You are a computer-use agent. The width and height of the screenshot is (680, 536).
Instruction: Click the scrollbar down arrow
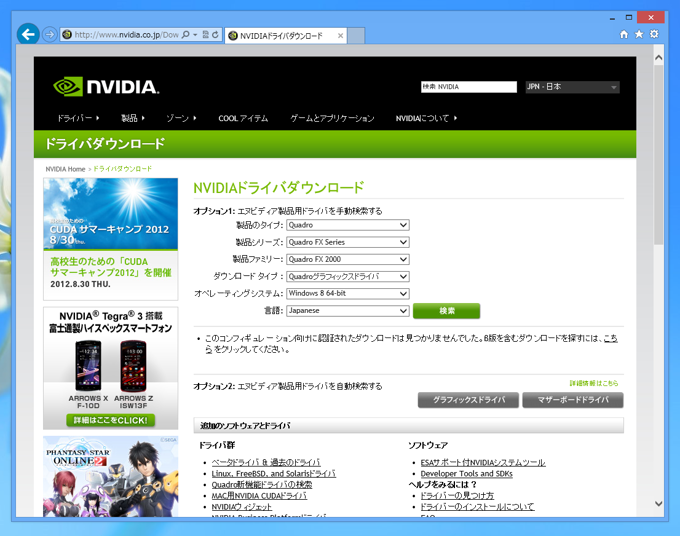[x=658, y=504]
